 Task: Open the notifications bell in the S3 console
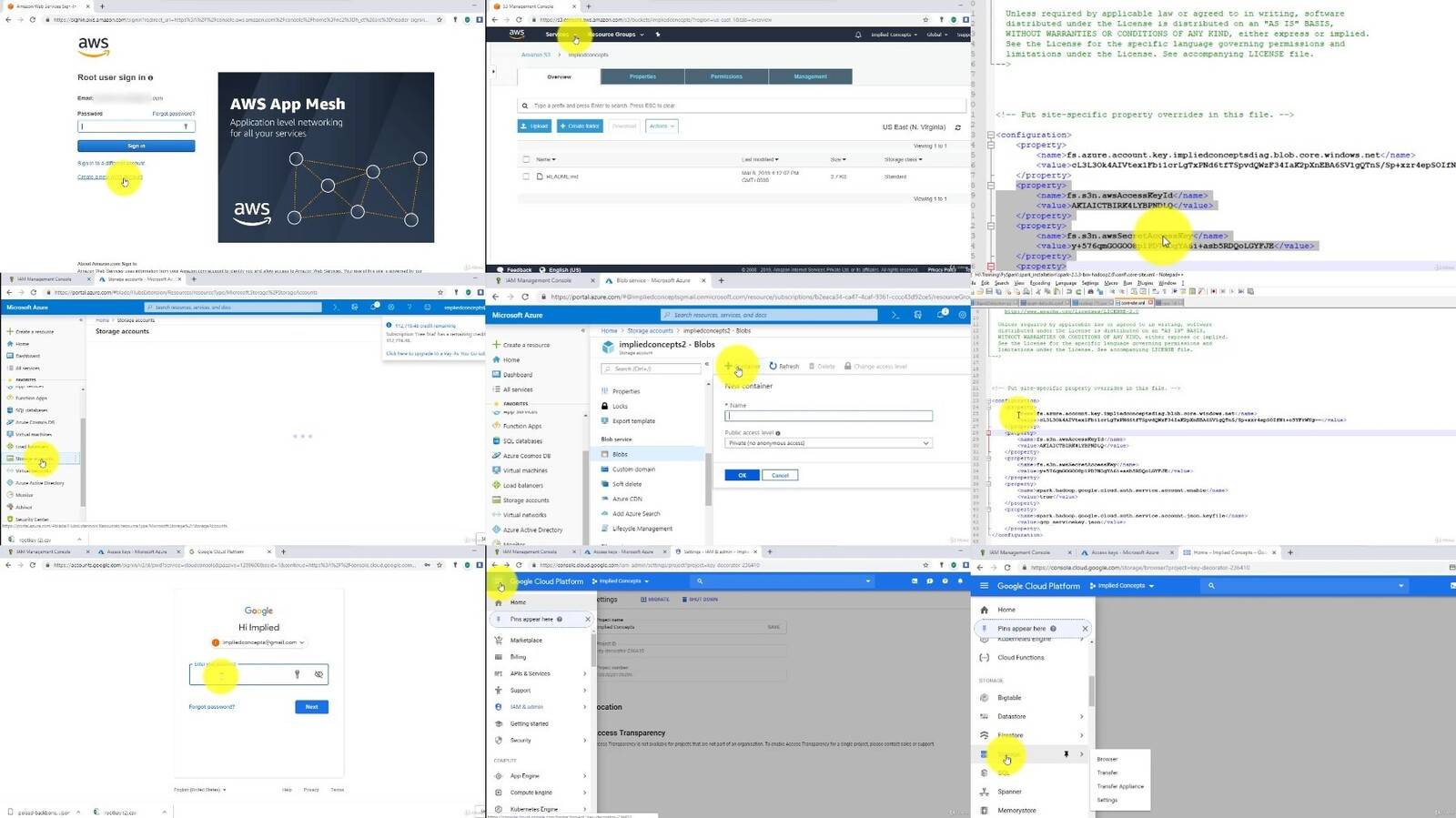tap(857, 35)
